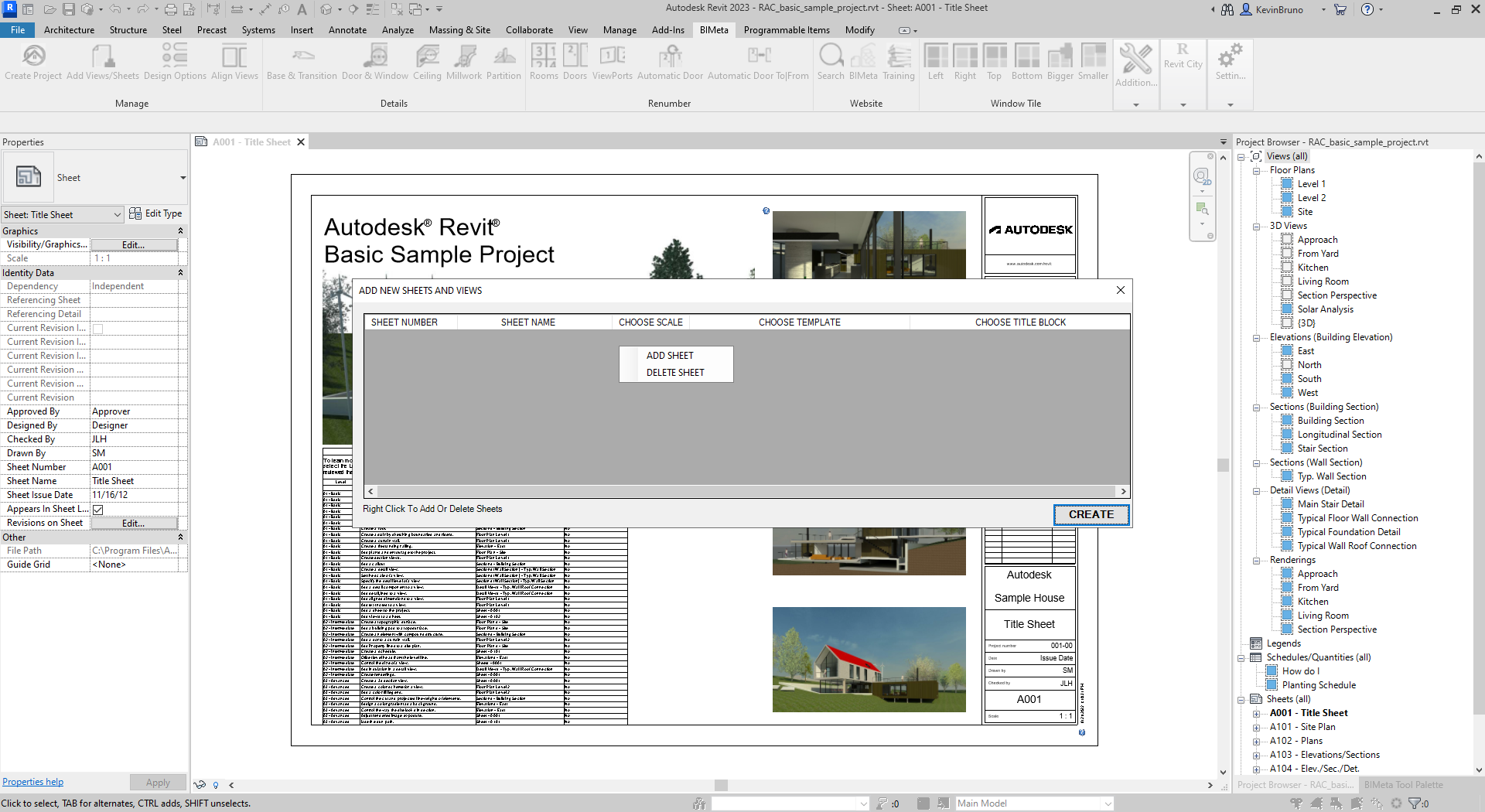Choose the Ceiling details tool

[427, 62]
